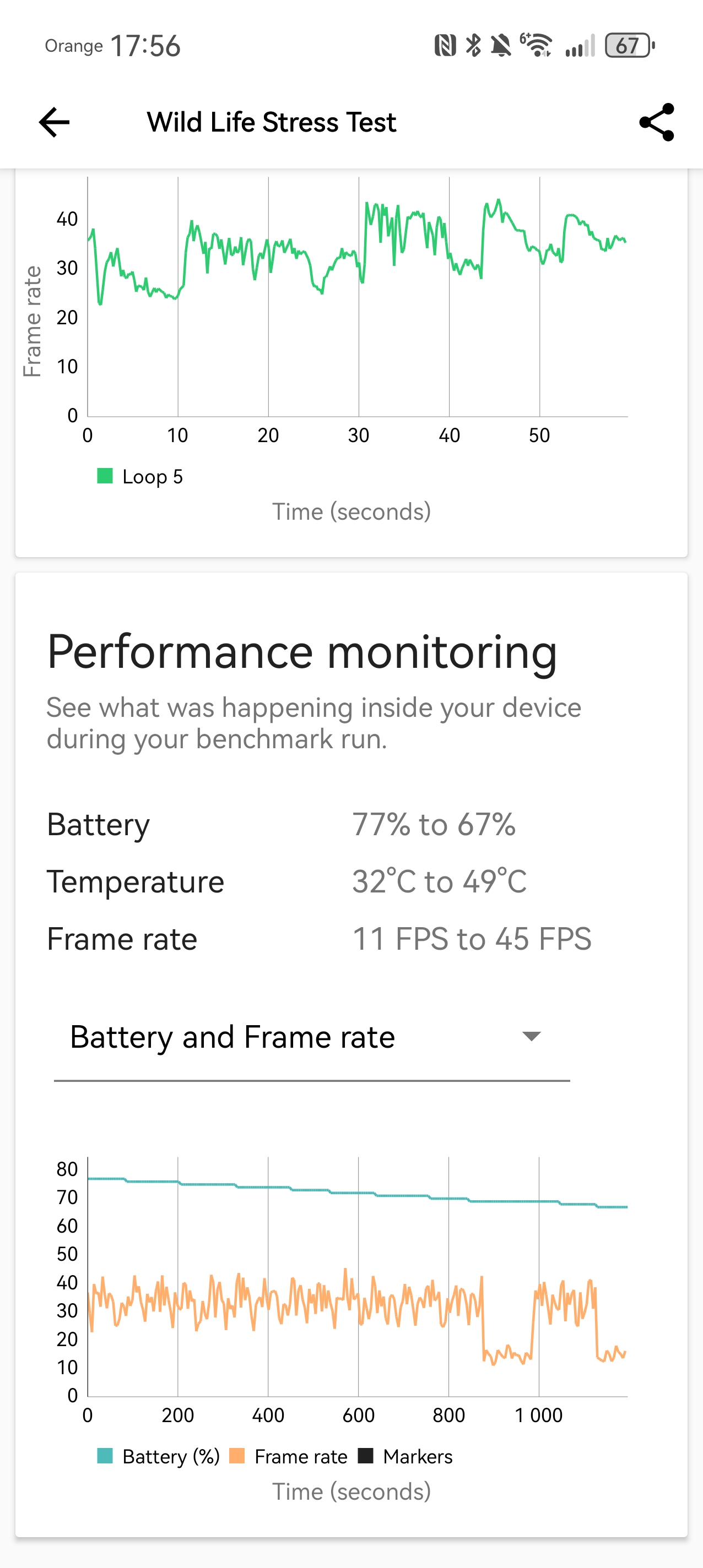Tap the Performance monitoring heading
The width and height of the screenshot is (703, 1568).
pyautogui.click(x=301, y=652)
